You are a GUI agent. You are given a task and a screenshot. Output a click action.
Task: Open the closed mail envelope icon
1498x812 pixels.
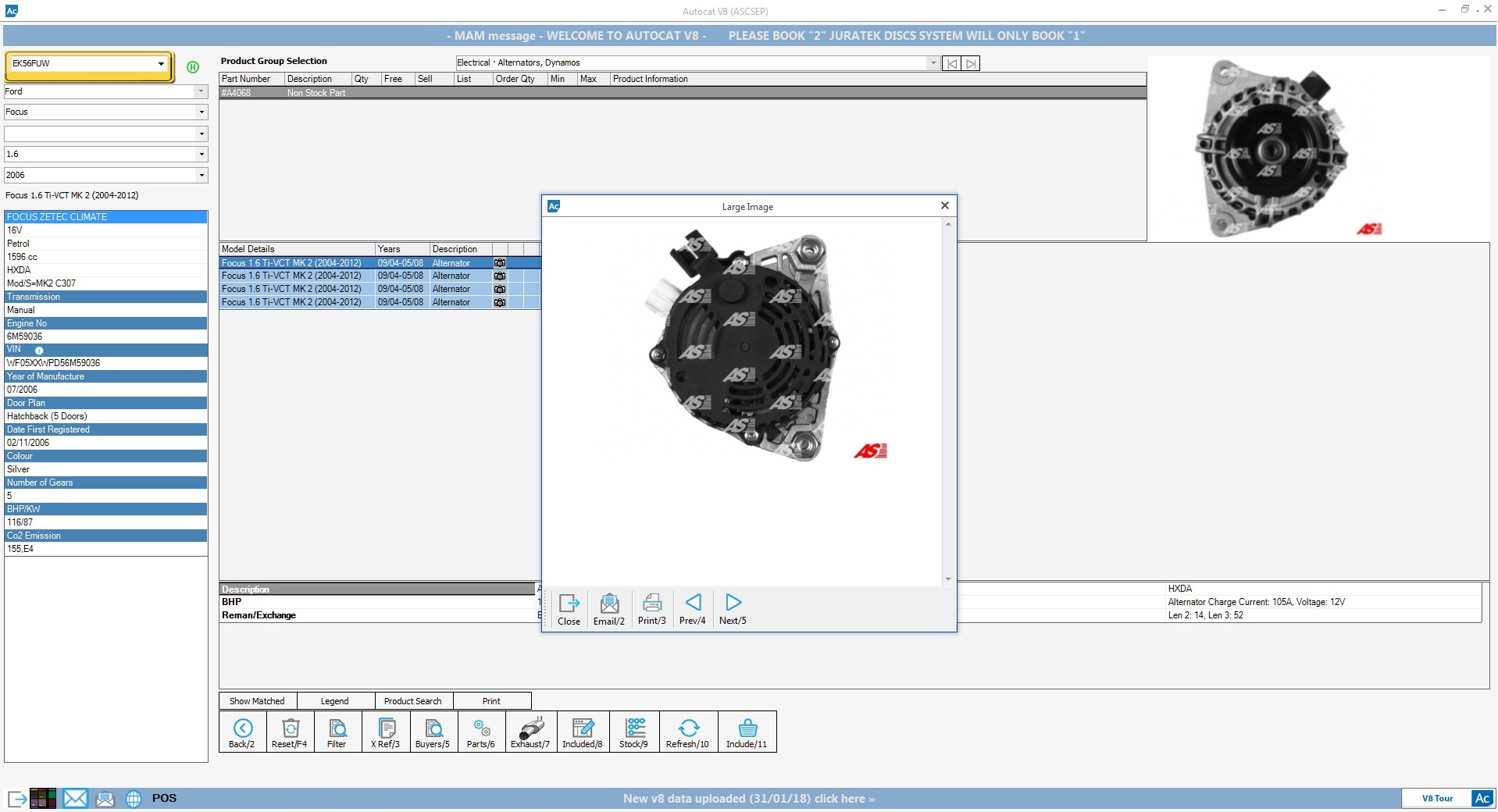[75, 798]
